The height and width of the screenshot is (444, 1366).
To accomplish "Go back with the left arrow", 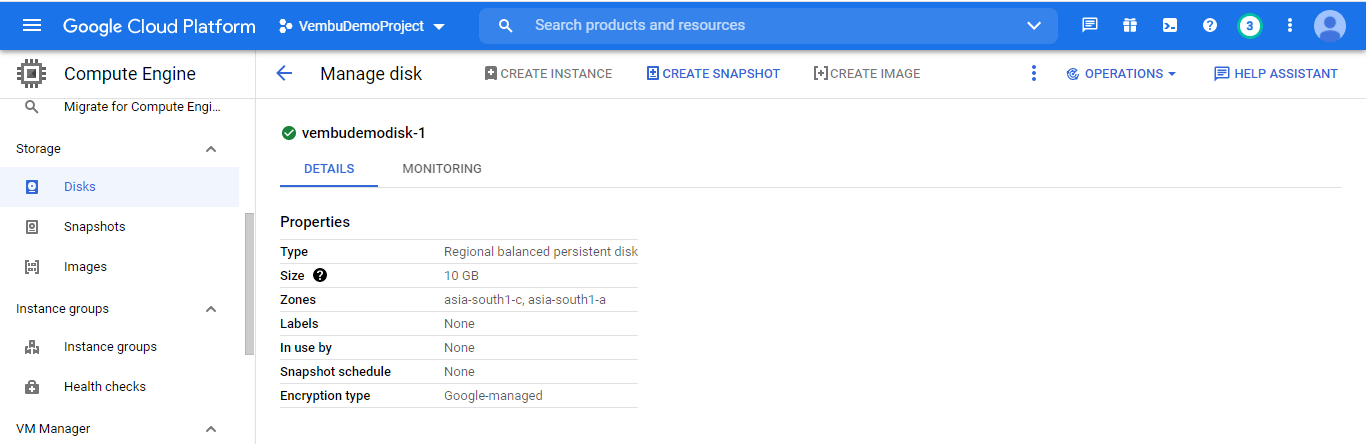I will click(284, 73).
